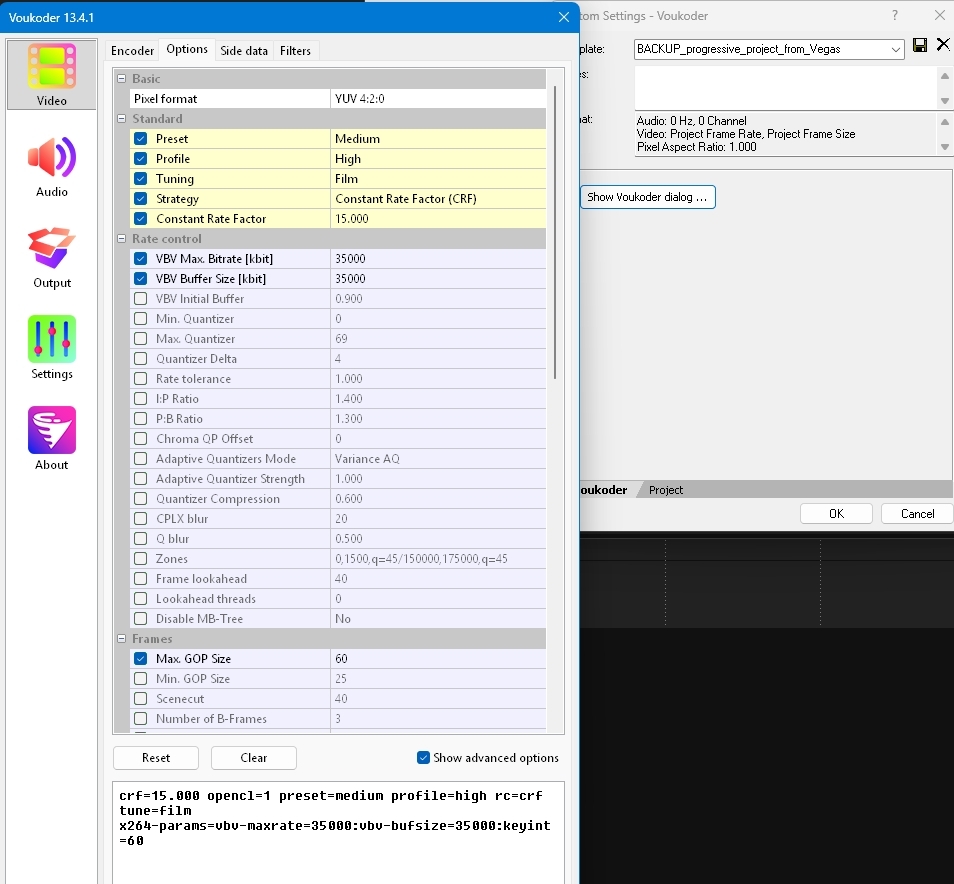Uncheck the Constant Rate Factor checkbox

[x=141, y=218]
